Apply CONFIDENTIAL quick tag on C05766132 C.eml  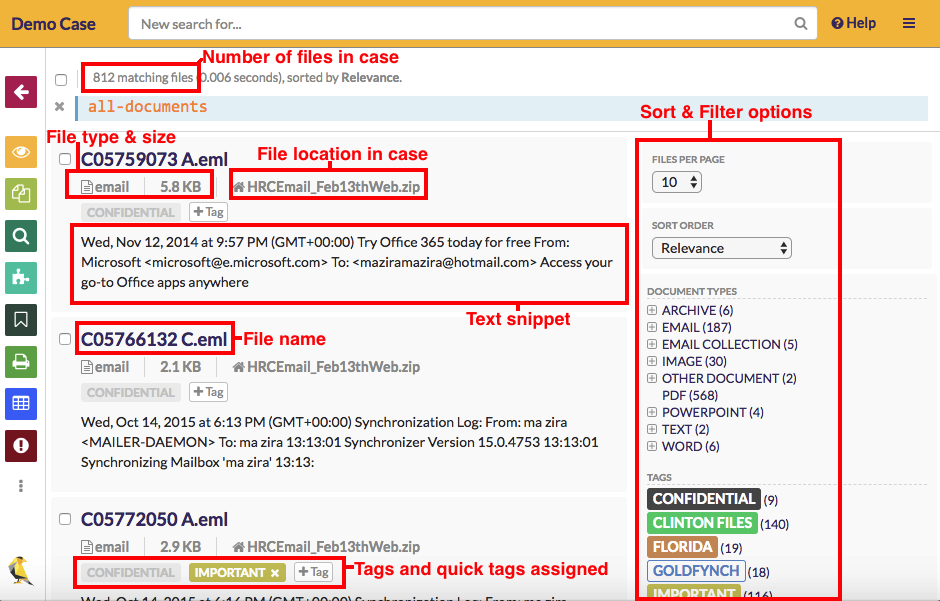click(x=131, y=392)
